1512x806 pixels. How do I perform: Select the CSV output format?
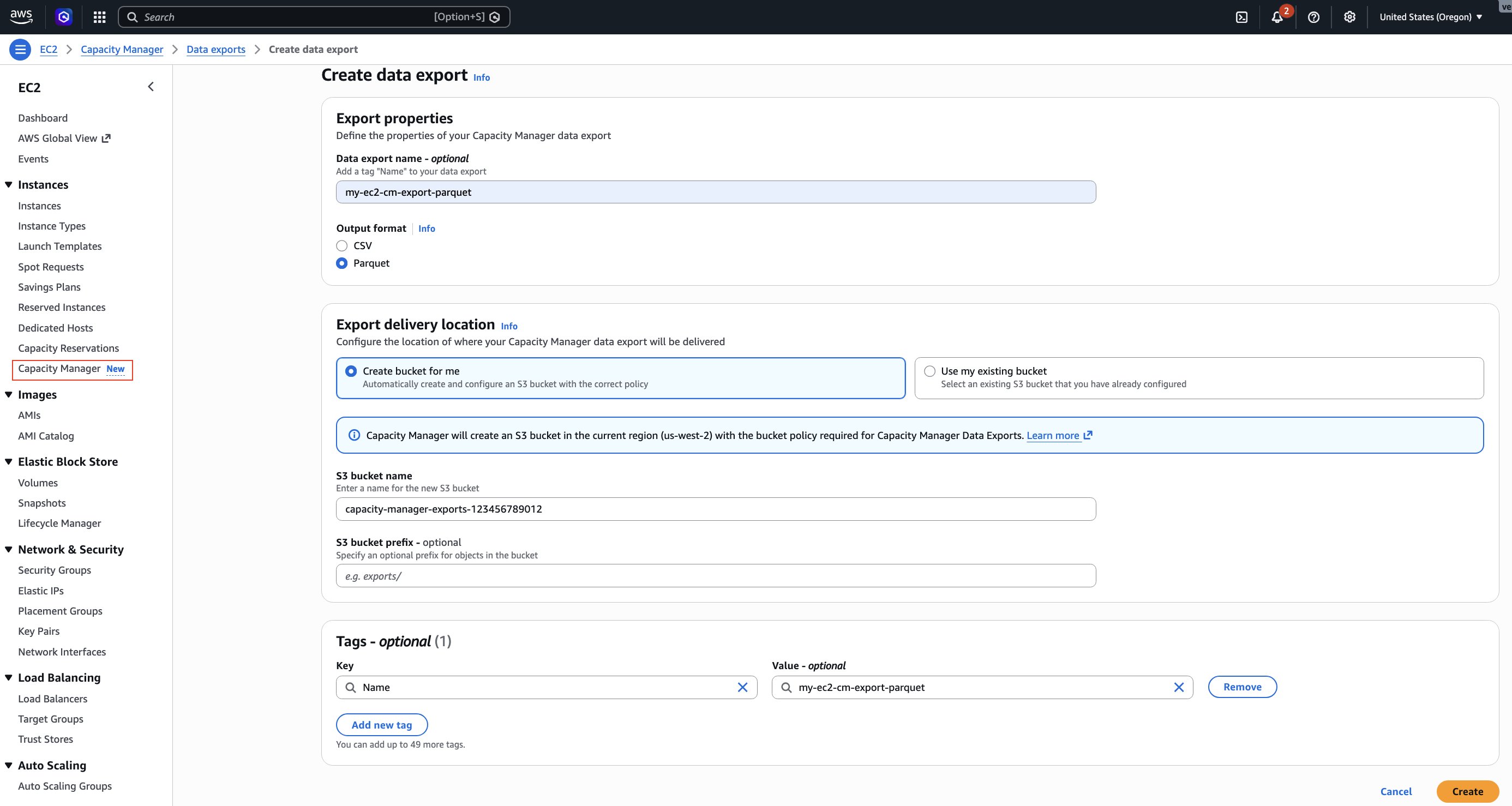pyautogui.click(x=341, y=245)
